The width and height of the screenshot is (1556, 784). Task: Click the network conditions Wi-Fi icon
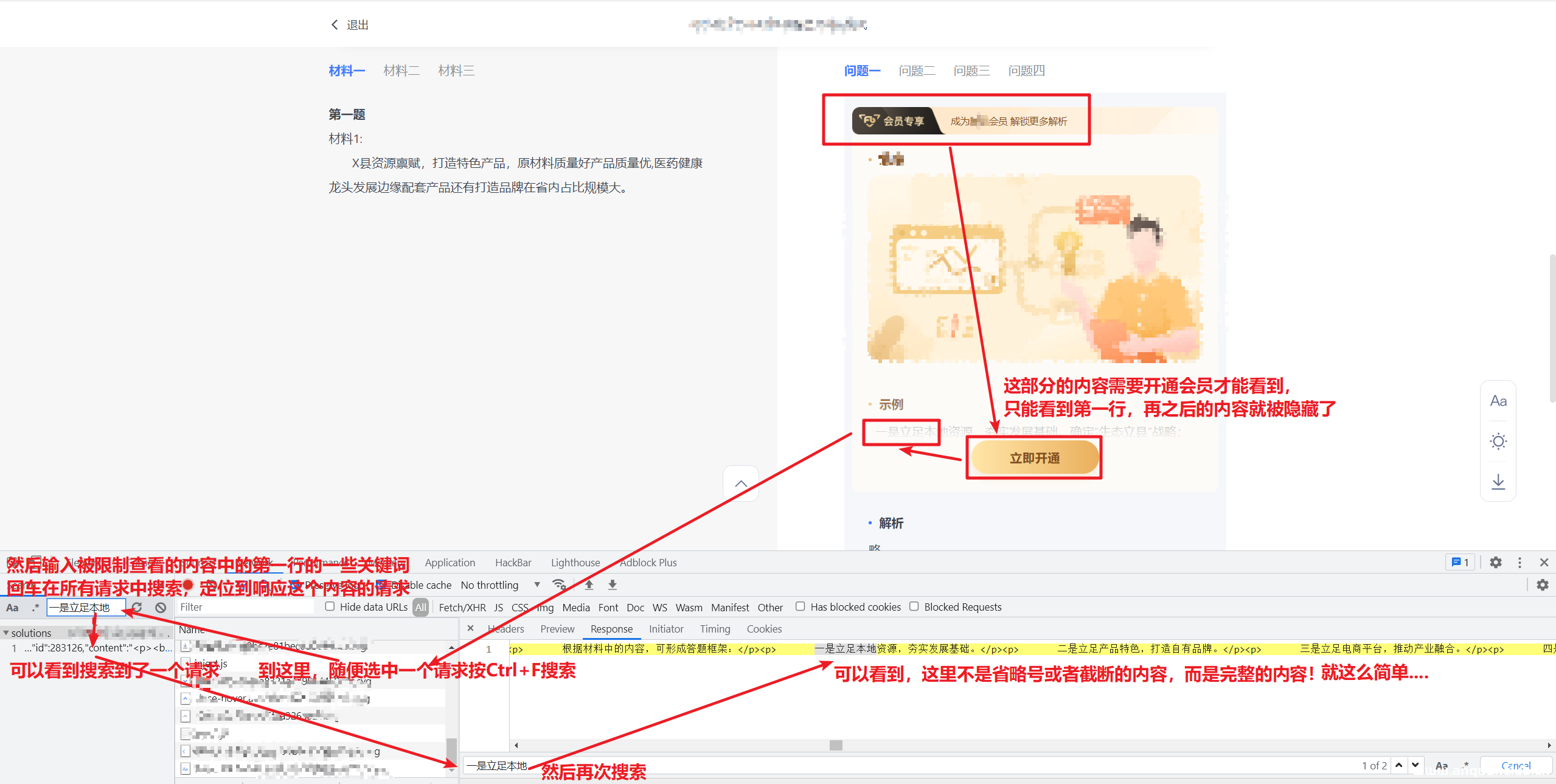559,585
